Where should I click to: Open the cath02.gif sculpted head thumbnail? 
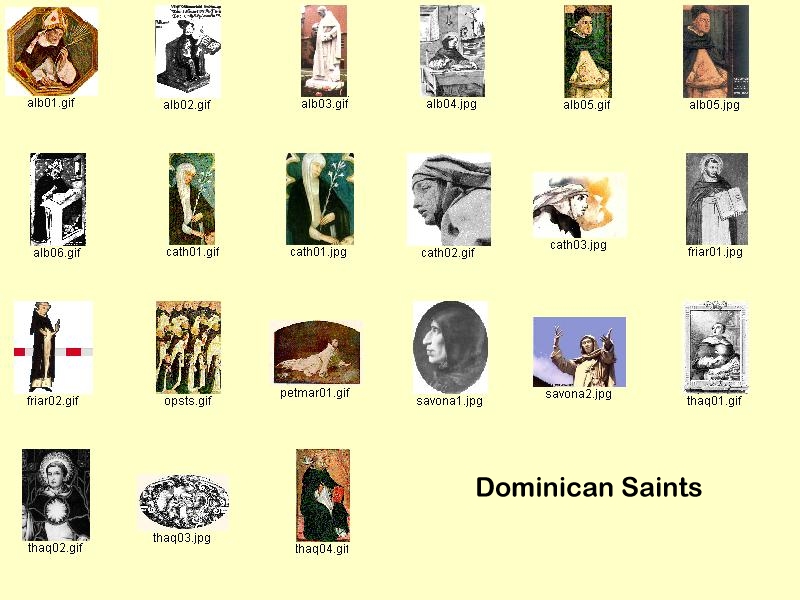point(449,199)
